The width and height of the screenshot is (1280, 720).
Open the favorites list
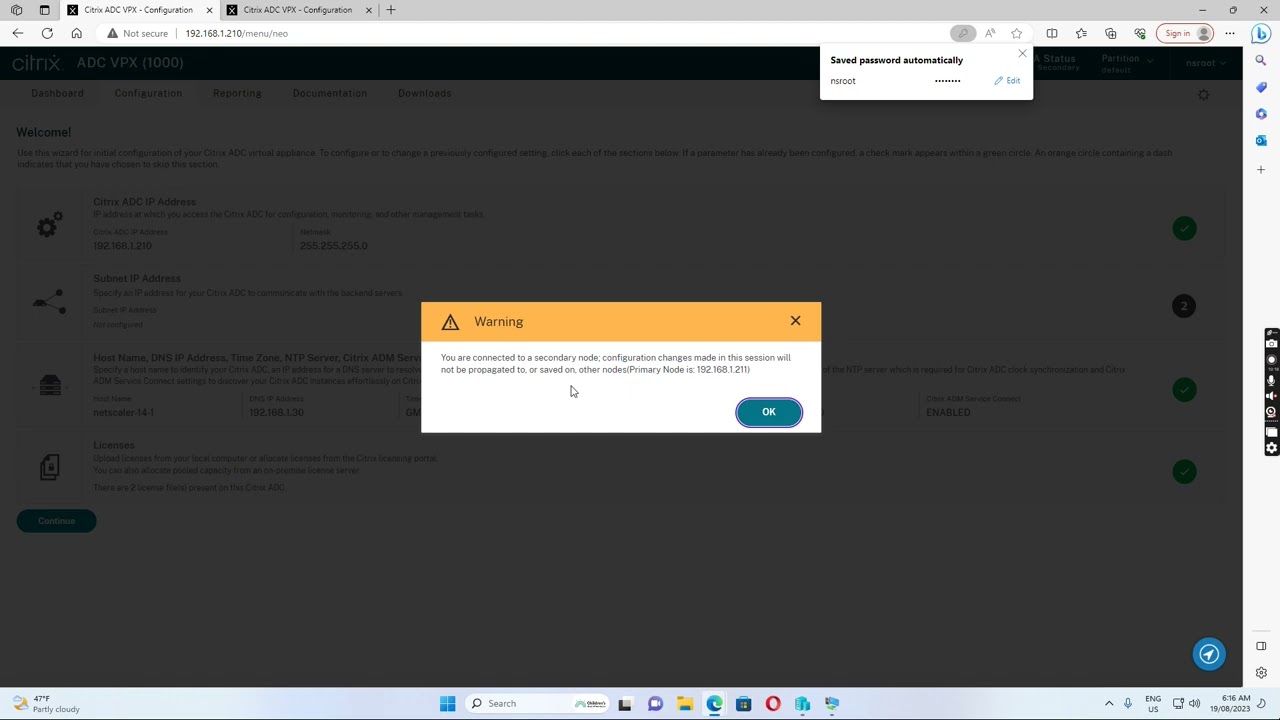click(x=1081, y=33)
